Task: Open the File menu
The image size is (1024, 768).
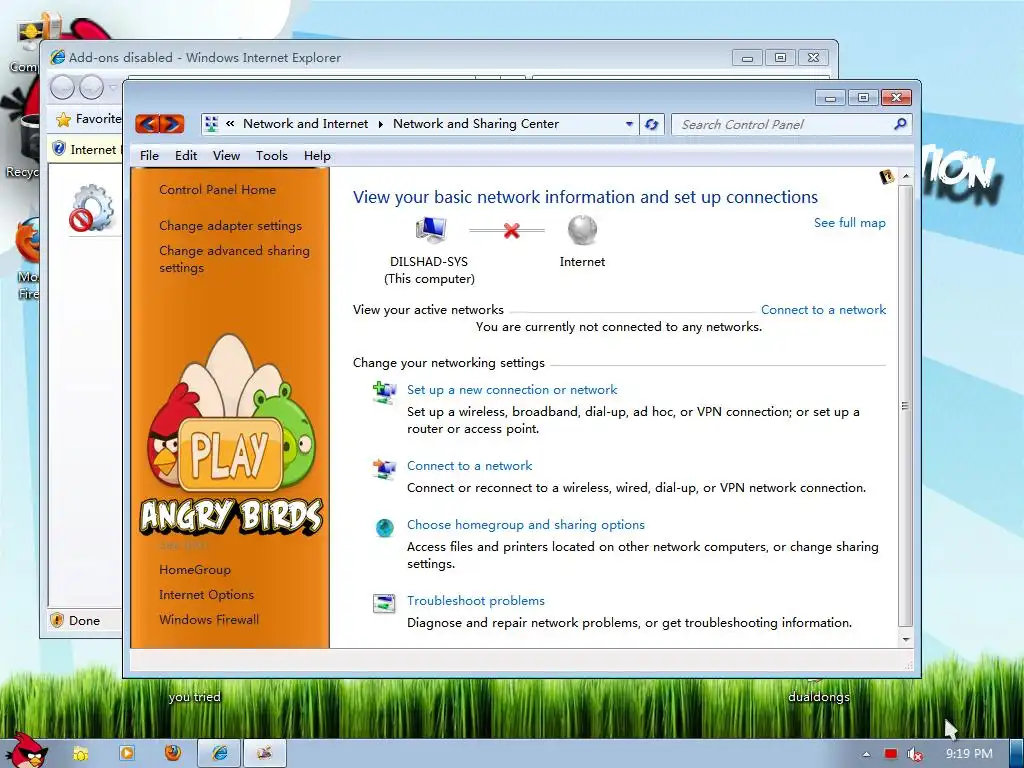Action: [x=149, y=155]
